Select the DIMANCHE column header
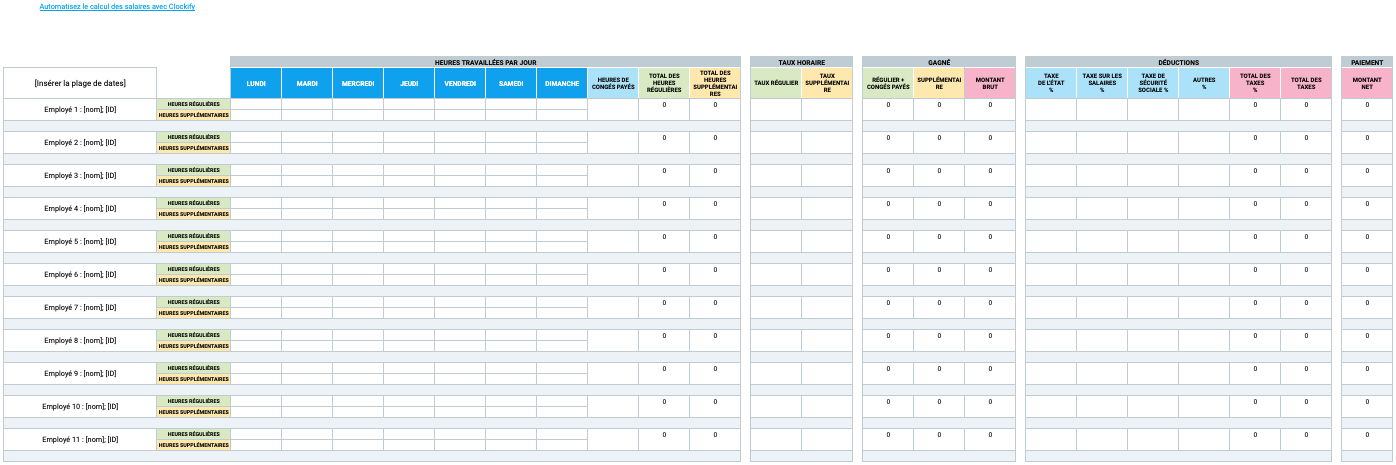The image size is (1396, 465). coord(562,83)
